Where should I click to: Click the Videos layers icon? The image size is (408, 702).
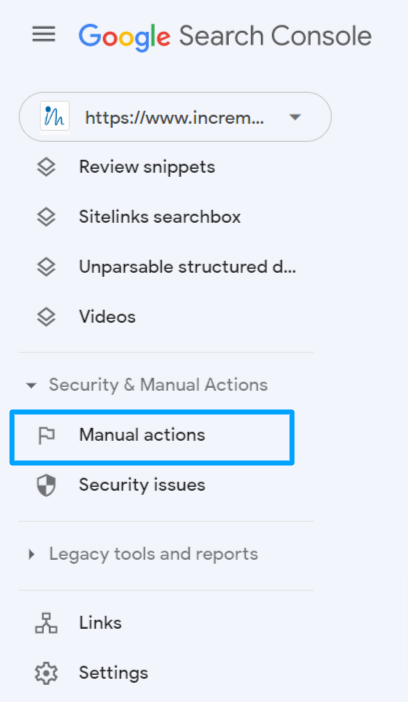click(x=46, y=317)
